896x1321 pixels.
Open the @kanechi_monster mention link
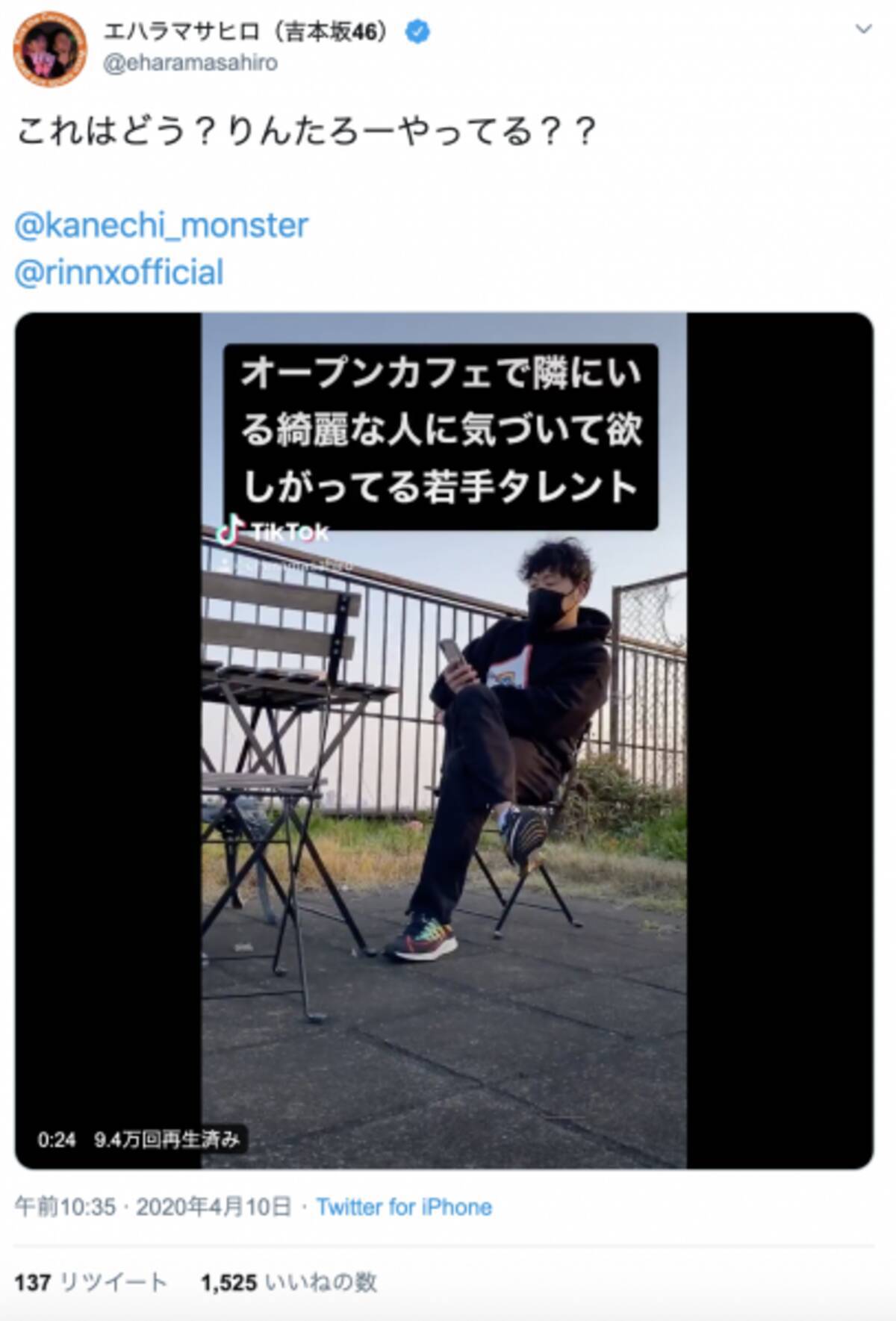pos(161,226)
